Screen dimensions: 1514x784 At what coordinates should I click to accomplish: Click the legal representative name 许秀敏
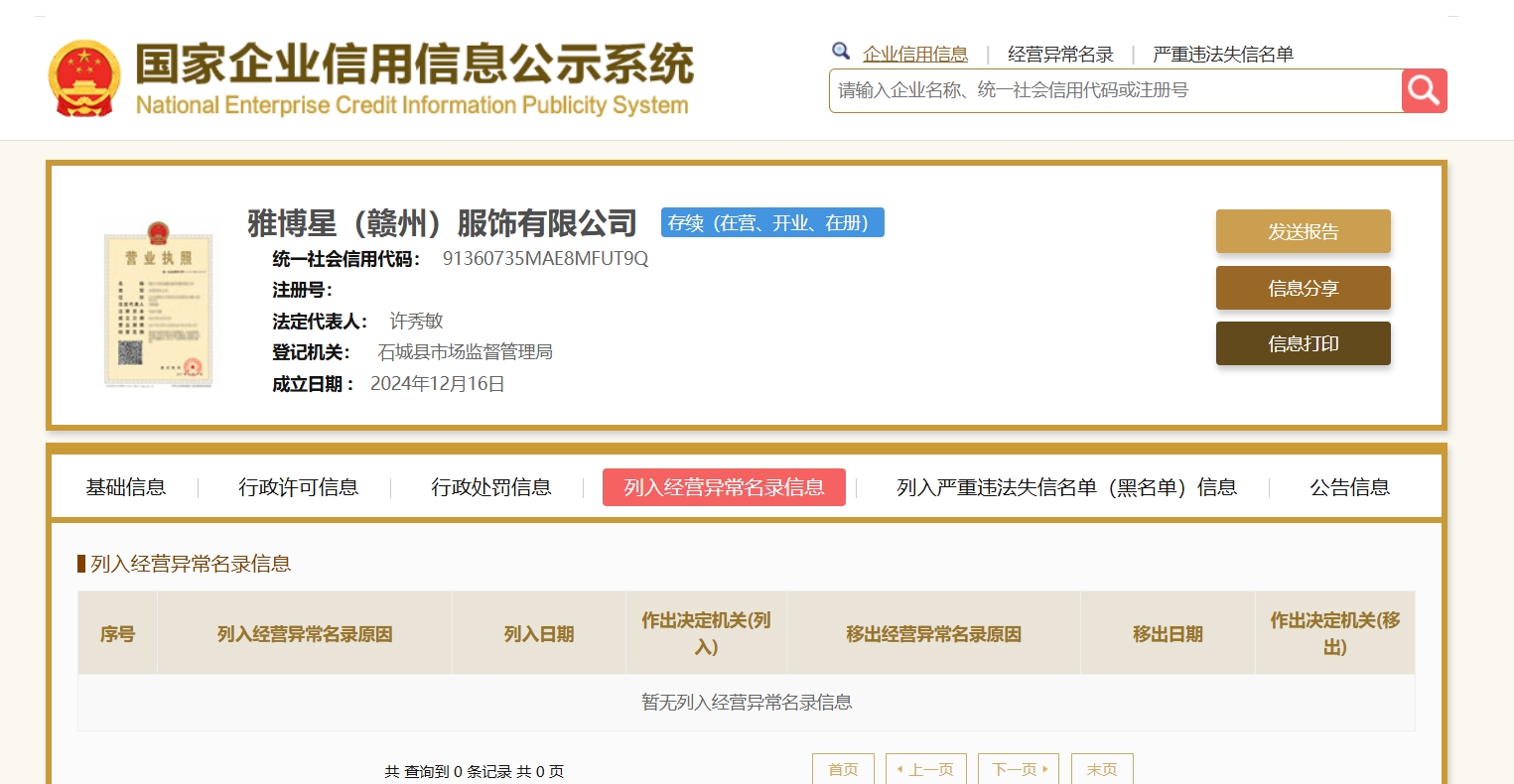point(416,322)
